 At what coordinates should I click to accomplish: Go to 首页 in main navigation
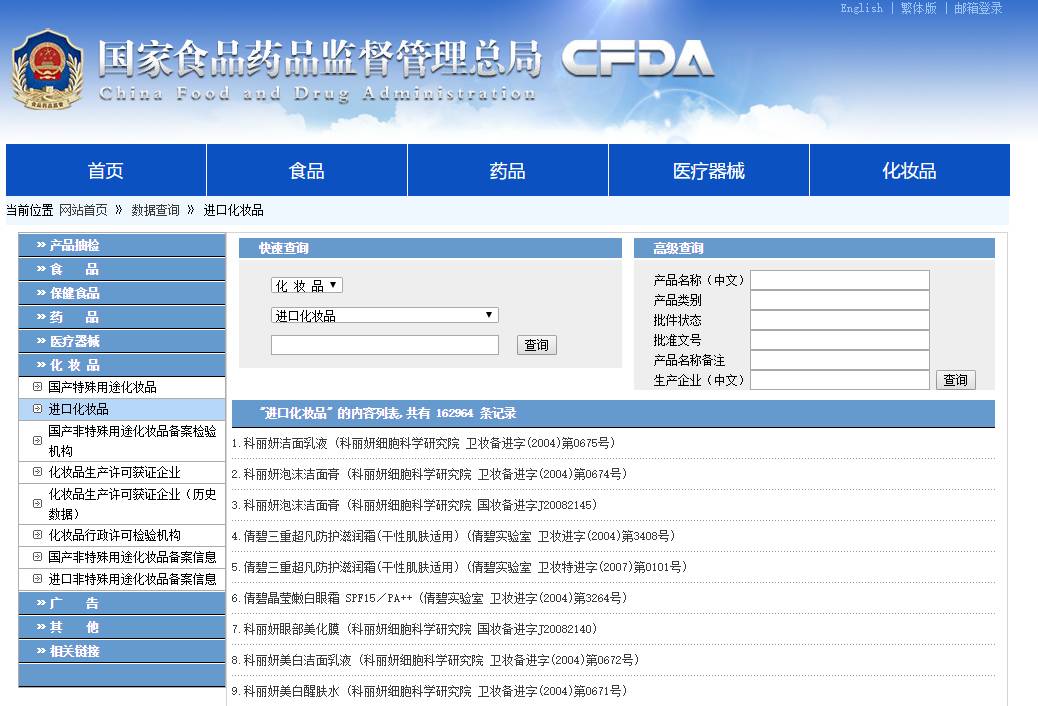(x=106, y=170)
